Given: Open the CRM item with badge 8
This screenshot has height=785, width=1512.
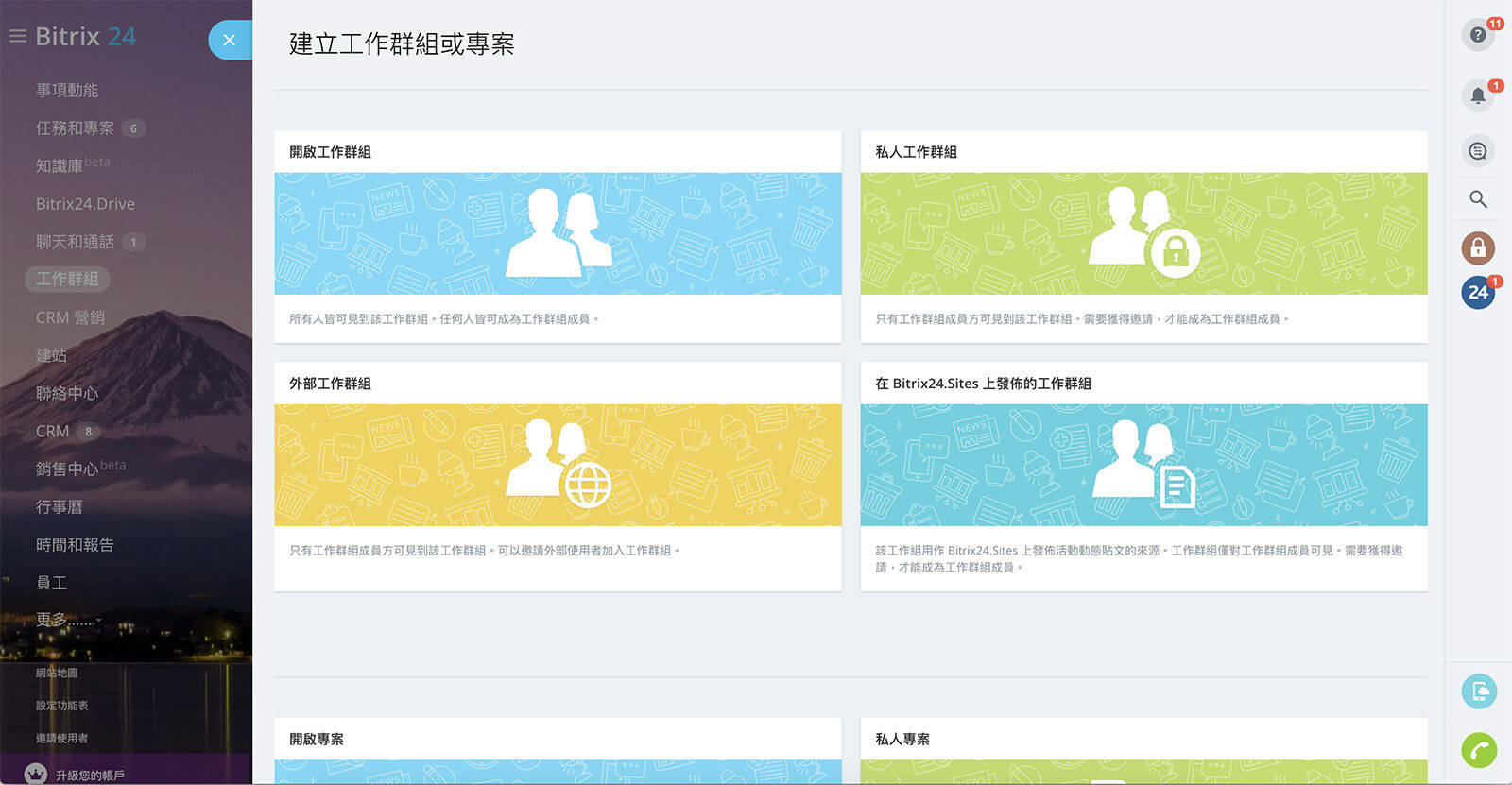Looking at the screenshot, I should click(x=53, y=431).
